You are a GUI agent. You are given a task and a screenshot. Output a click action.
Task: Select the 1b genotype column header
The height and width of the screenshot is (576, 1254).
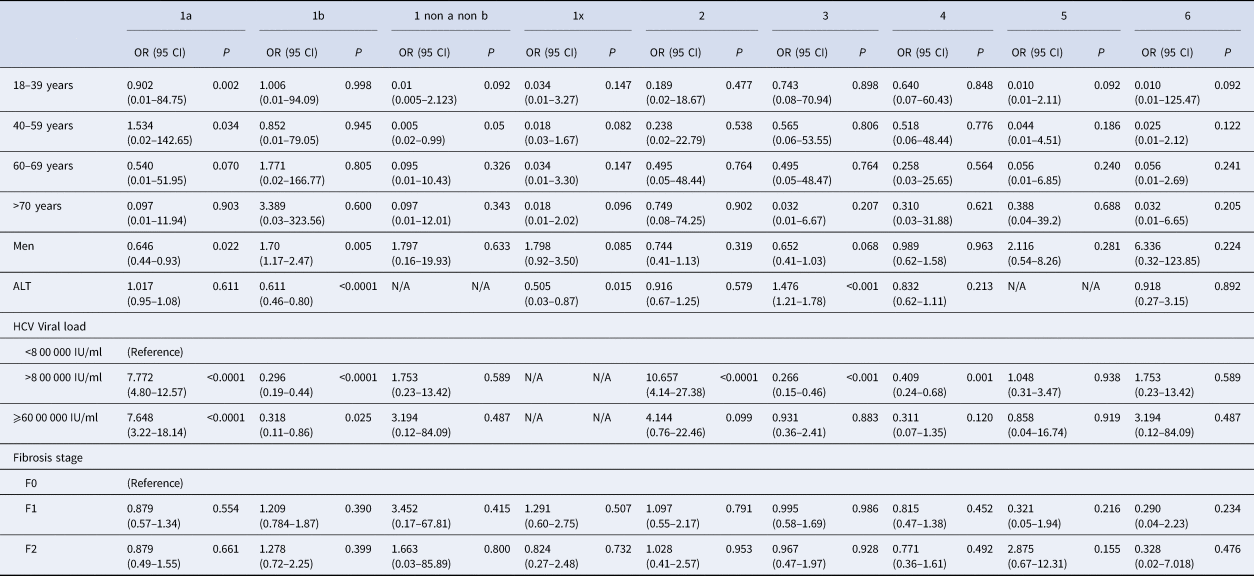(x=313, y=18)
